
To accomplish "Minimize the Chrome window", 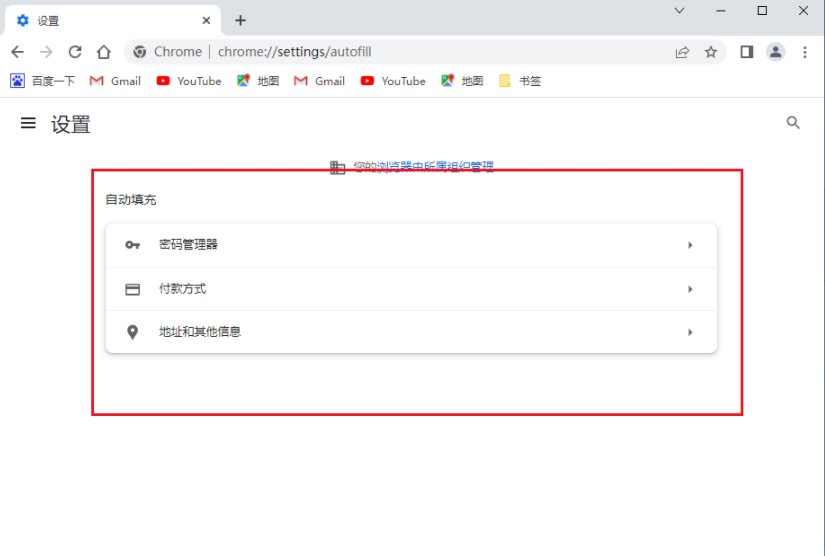I will tap(721, 11).
